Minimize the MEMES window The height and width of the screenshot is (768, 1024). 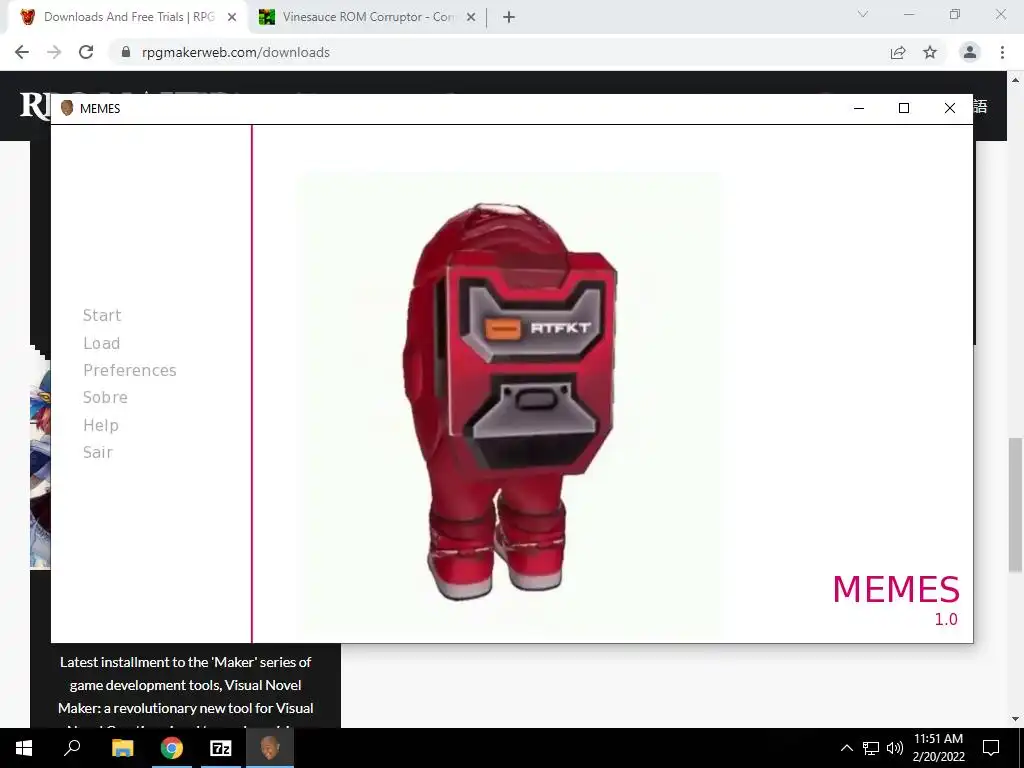point(859,108)
